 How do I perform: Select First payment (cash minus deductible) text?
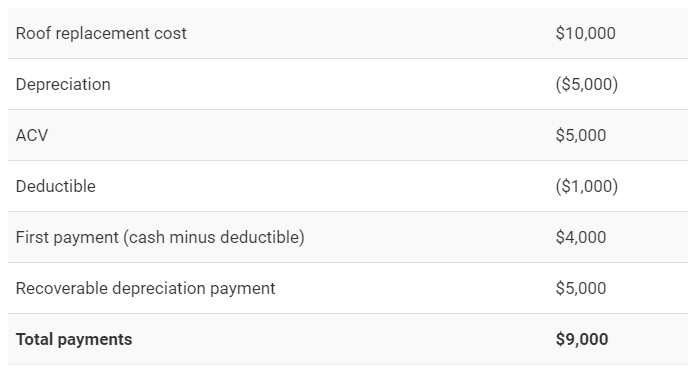coord(160,237)
